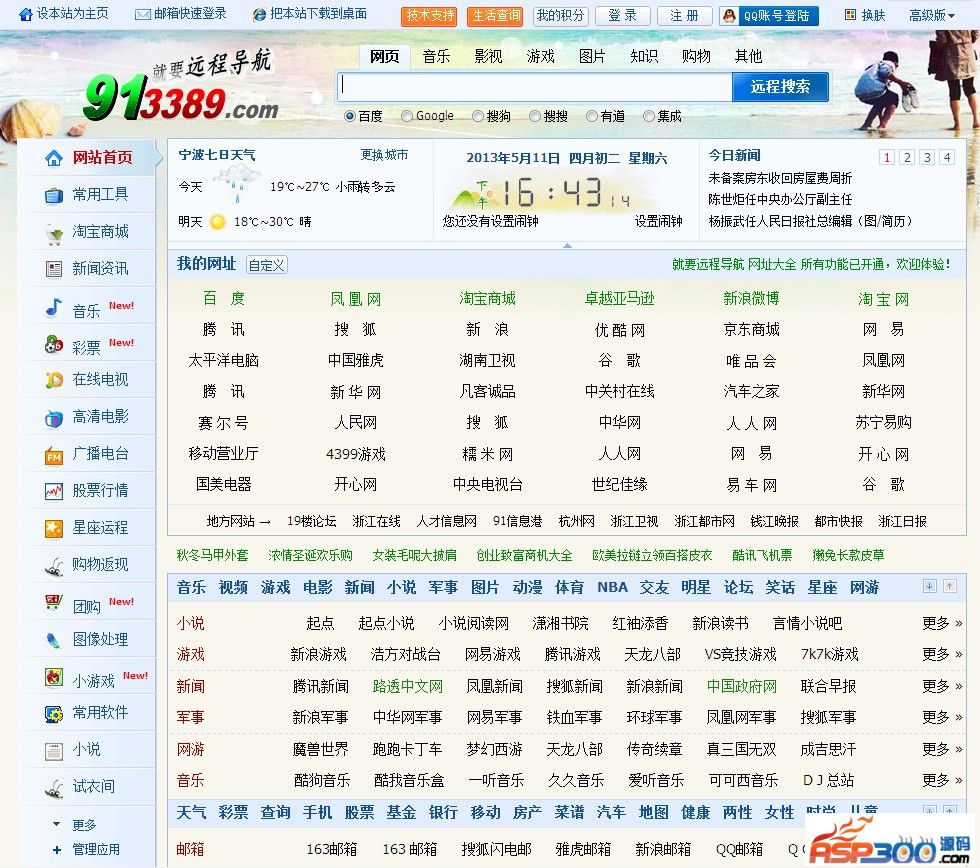980x868 pixels.
Task: Click the IE icon for 把本站下载到桌面
Action: [259, 14]
